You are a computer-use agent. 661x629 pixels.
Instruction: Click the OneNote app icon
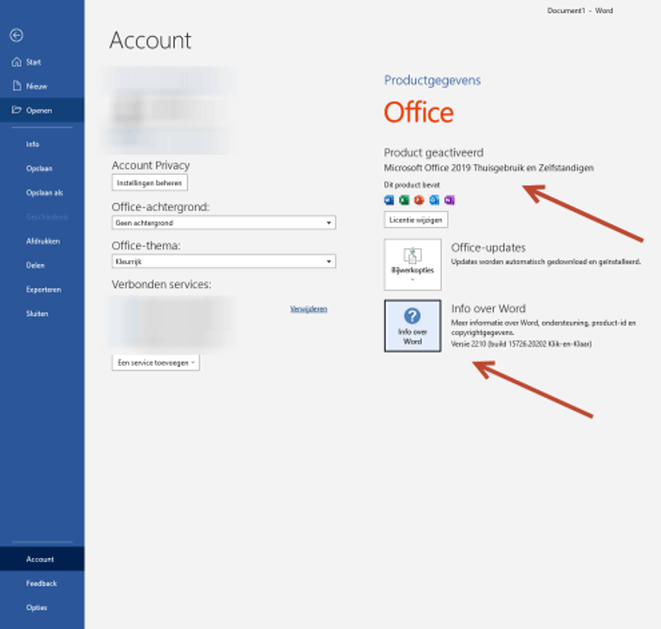(x=449, y=200)
